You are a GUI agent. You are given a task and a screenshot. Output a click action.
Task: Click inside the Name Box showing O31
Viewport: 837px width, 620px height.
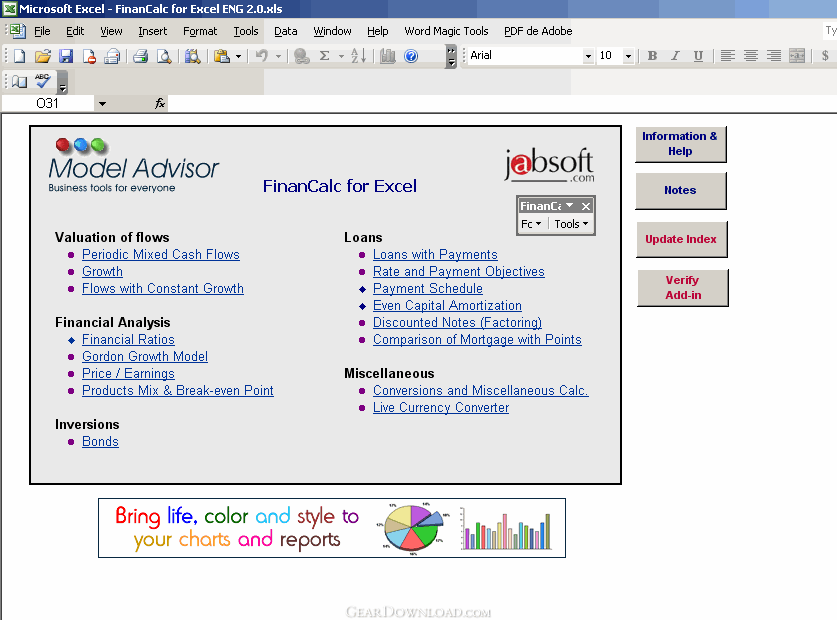[48, 103]
